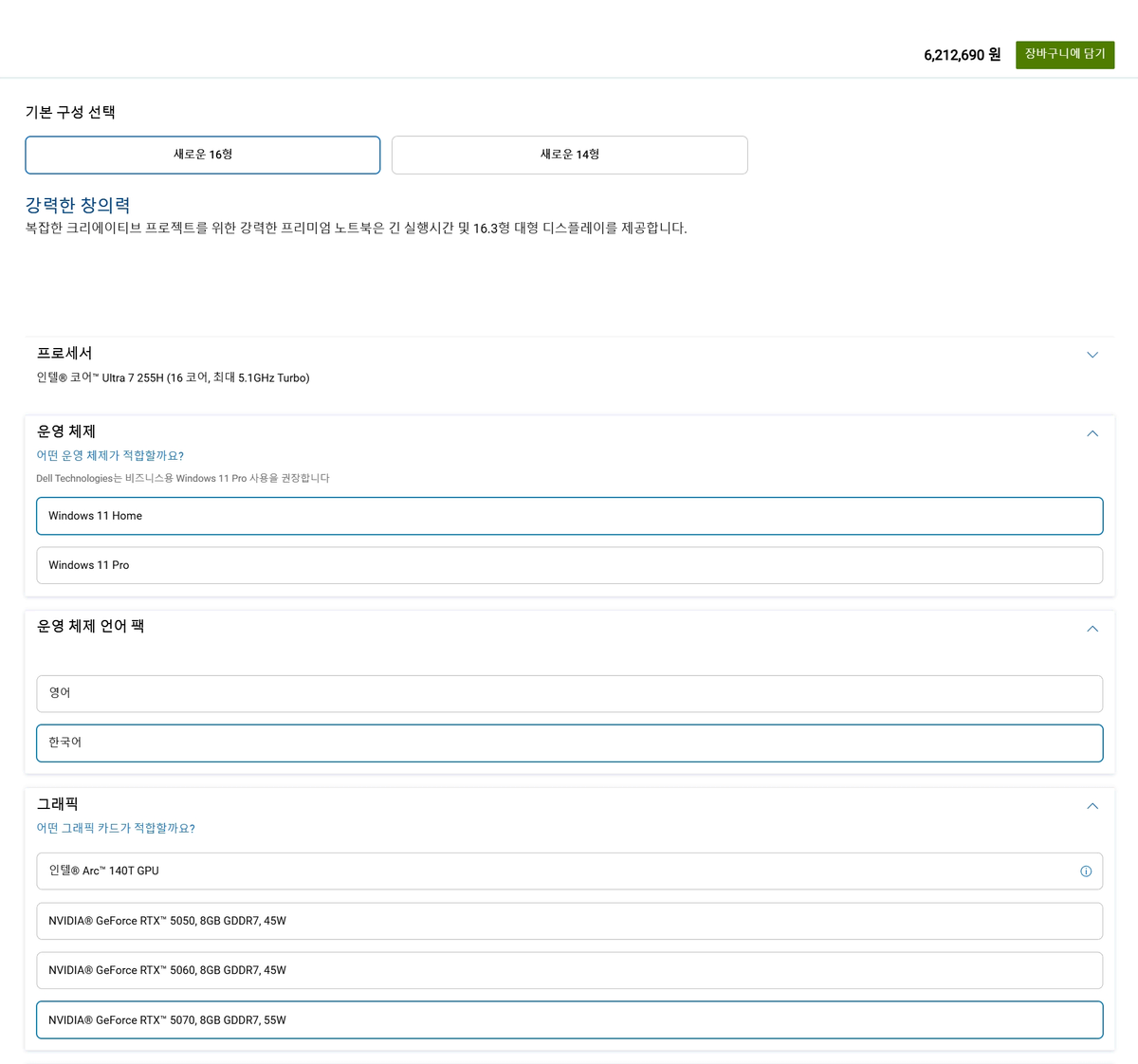Choose 영어 language pack
The image size is (1138, 1064).
(570, 693)
